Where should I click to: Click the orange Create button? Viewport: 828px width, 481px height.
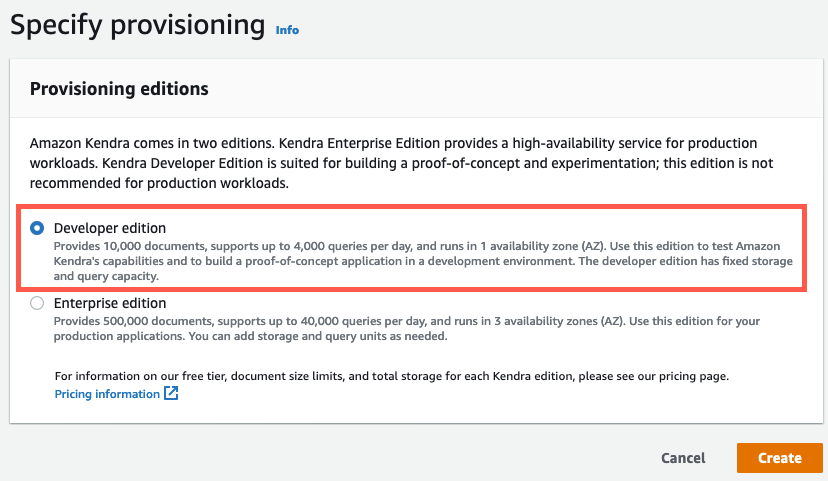click(779, 458)
